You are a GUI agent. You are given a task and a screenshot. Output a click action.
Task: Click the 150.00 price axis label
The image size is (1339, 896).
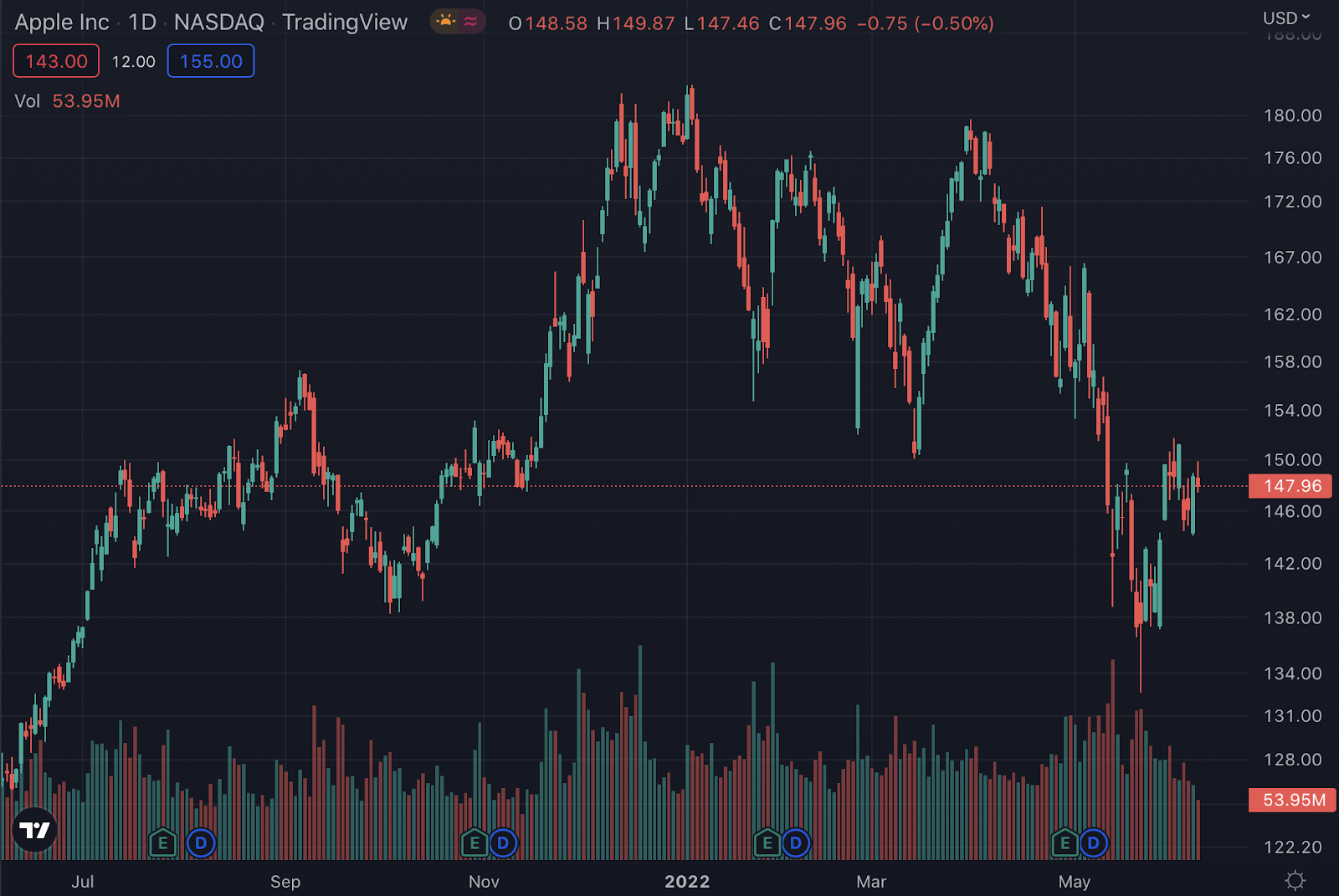click(1293, 460)
